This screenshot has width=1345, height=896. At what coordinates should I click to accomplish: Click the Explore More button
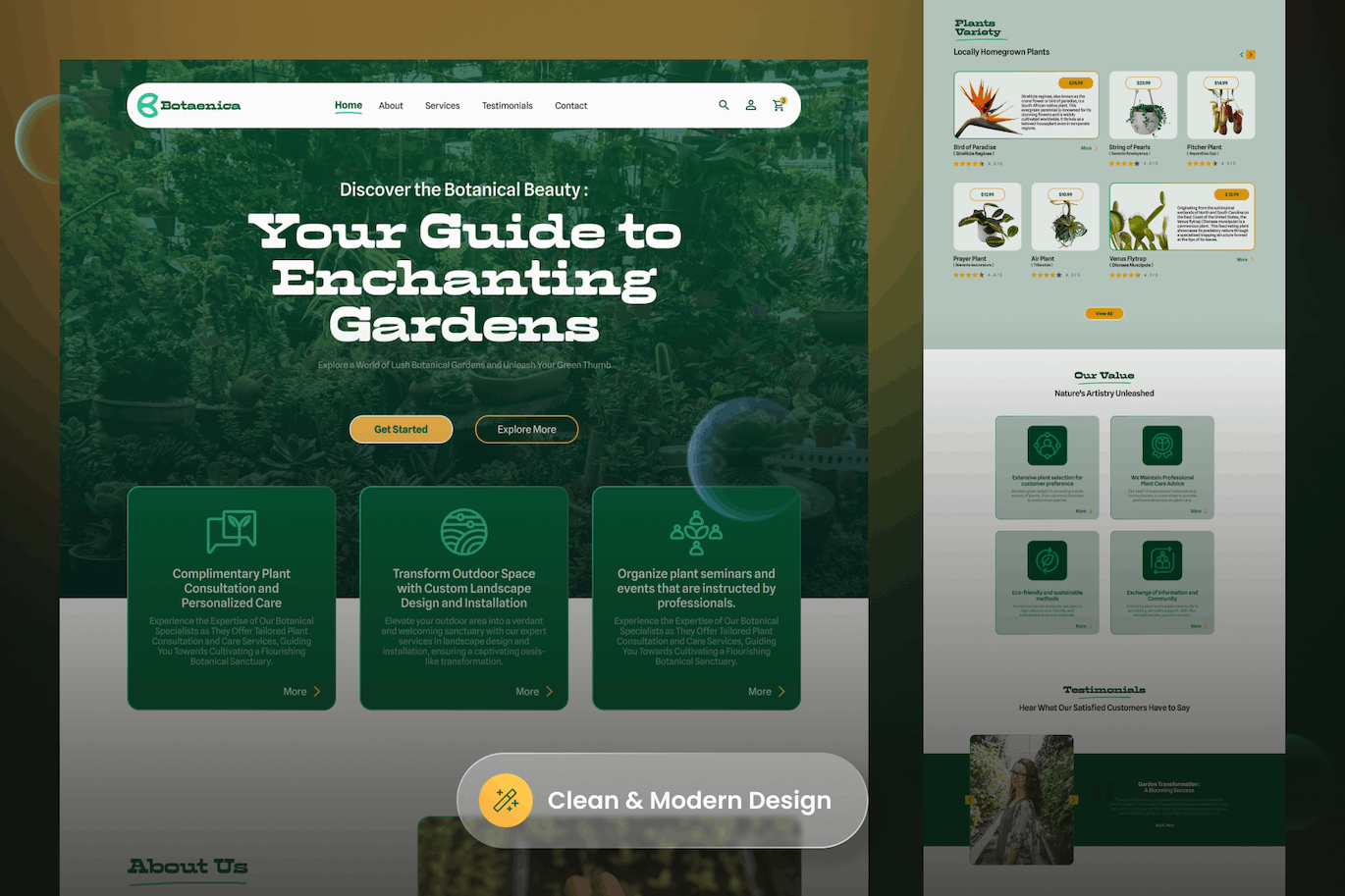tap(526, 429)
